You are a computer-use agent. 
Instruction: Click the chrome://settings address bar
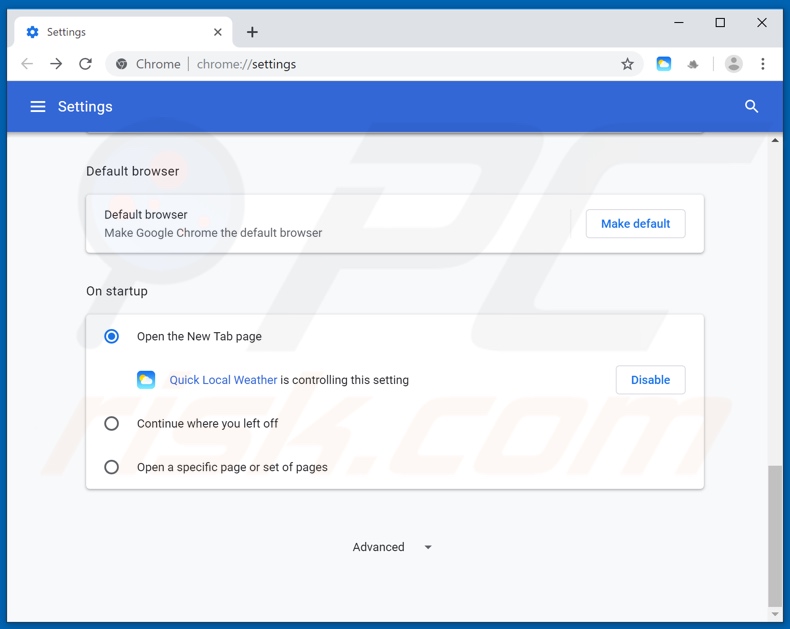(x=400, y=64)
